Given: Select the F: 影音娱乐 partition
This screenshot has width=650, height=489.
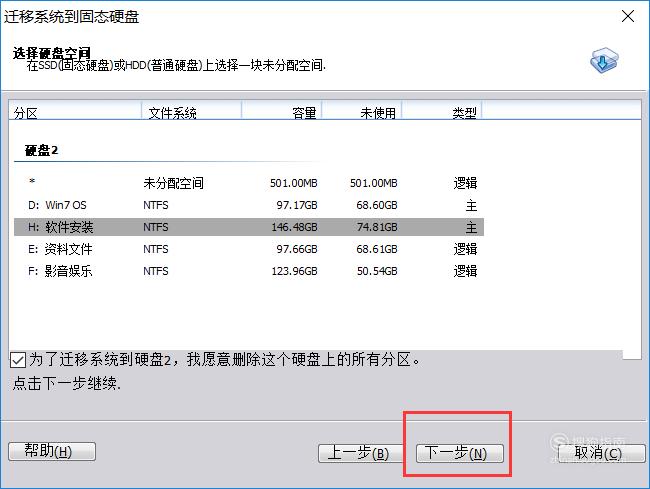Looking at the screenshot, I should [x=249, y=271].
